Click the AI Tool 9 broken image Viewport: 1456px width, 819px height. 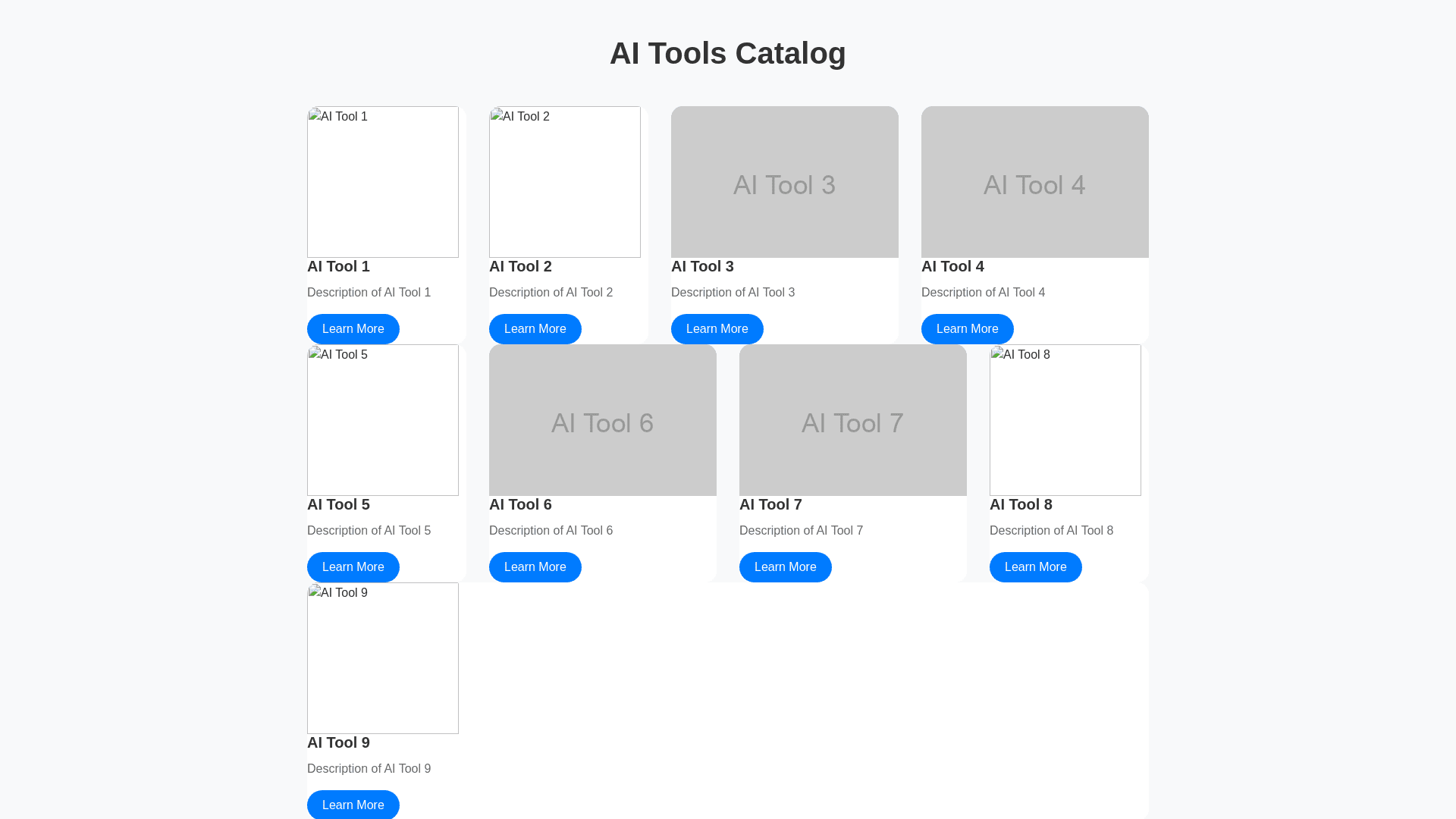pyautogui.click(x=382, y=658)
